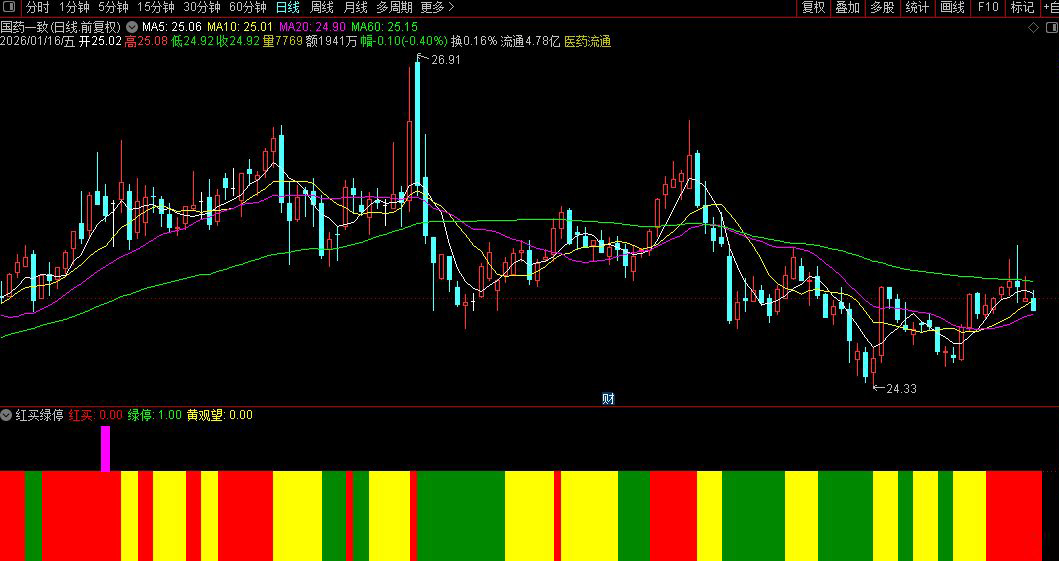Click the 24.33 low price label
The image size is (1059, 561).
[902, 388]
